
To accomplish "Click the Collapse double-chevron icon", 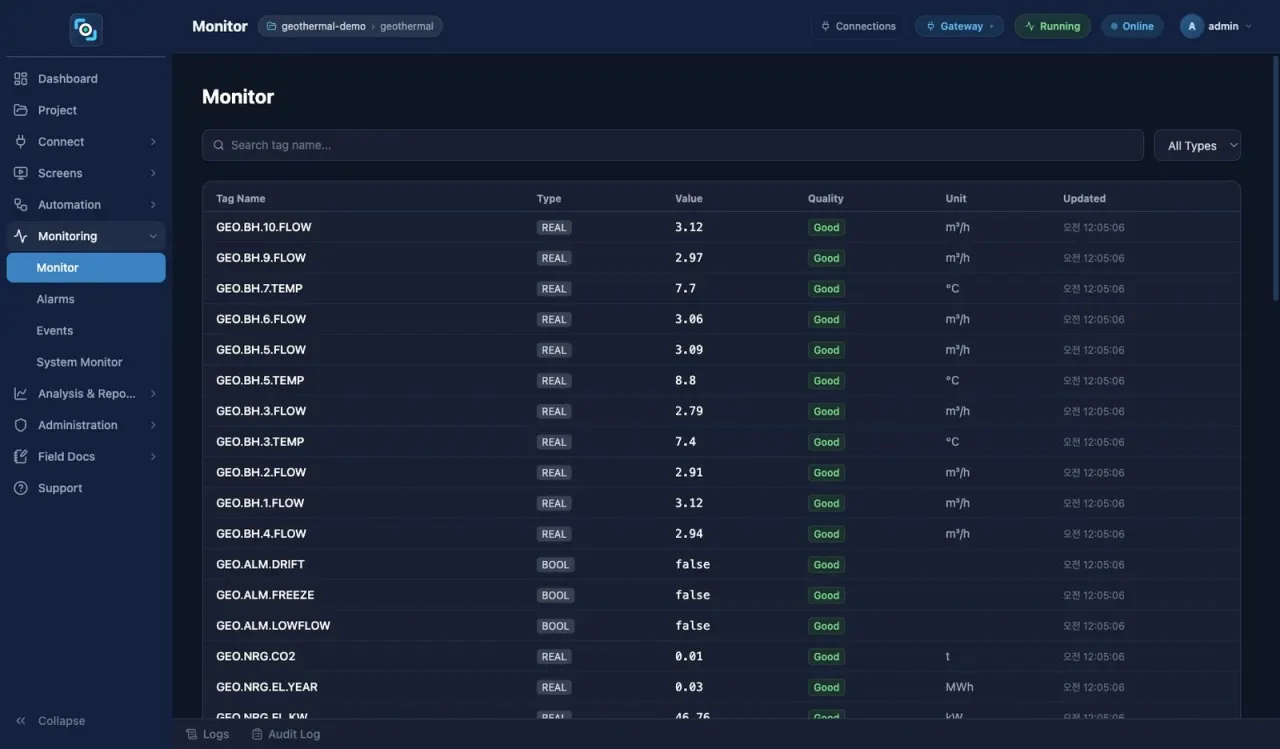I will tap(21, 721).
